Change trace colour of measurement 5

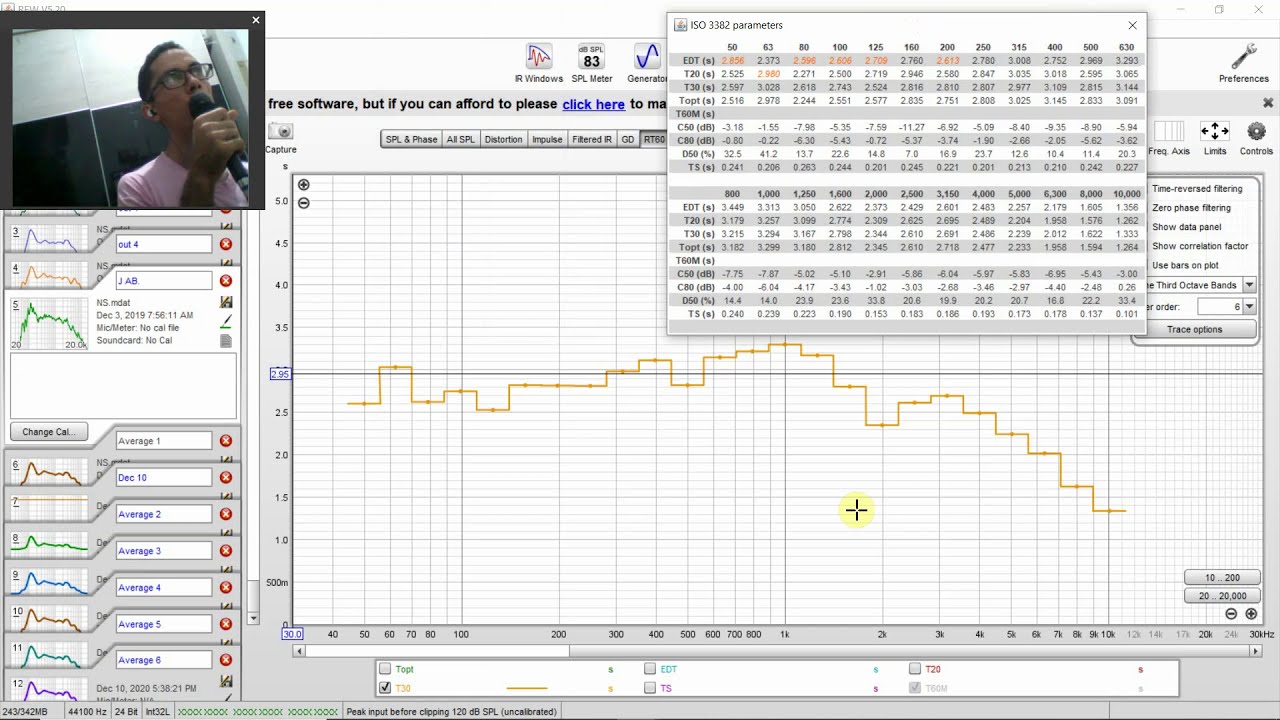point(226,322)
